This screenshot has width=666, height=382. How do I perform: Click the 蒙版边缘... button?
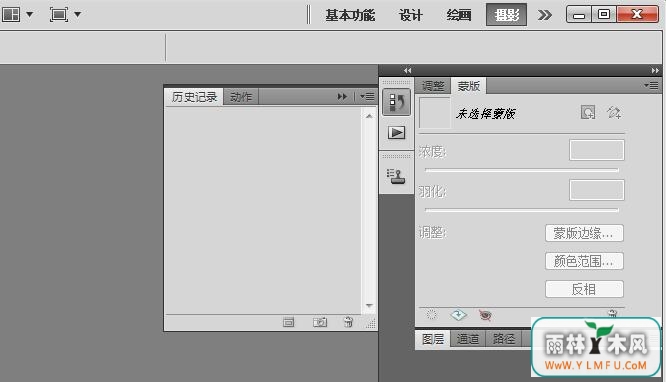point(584,233)
